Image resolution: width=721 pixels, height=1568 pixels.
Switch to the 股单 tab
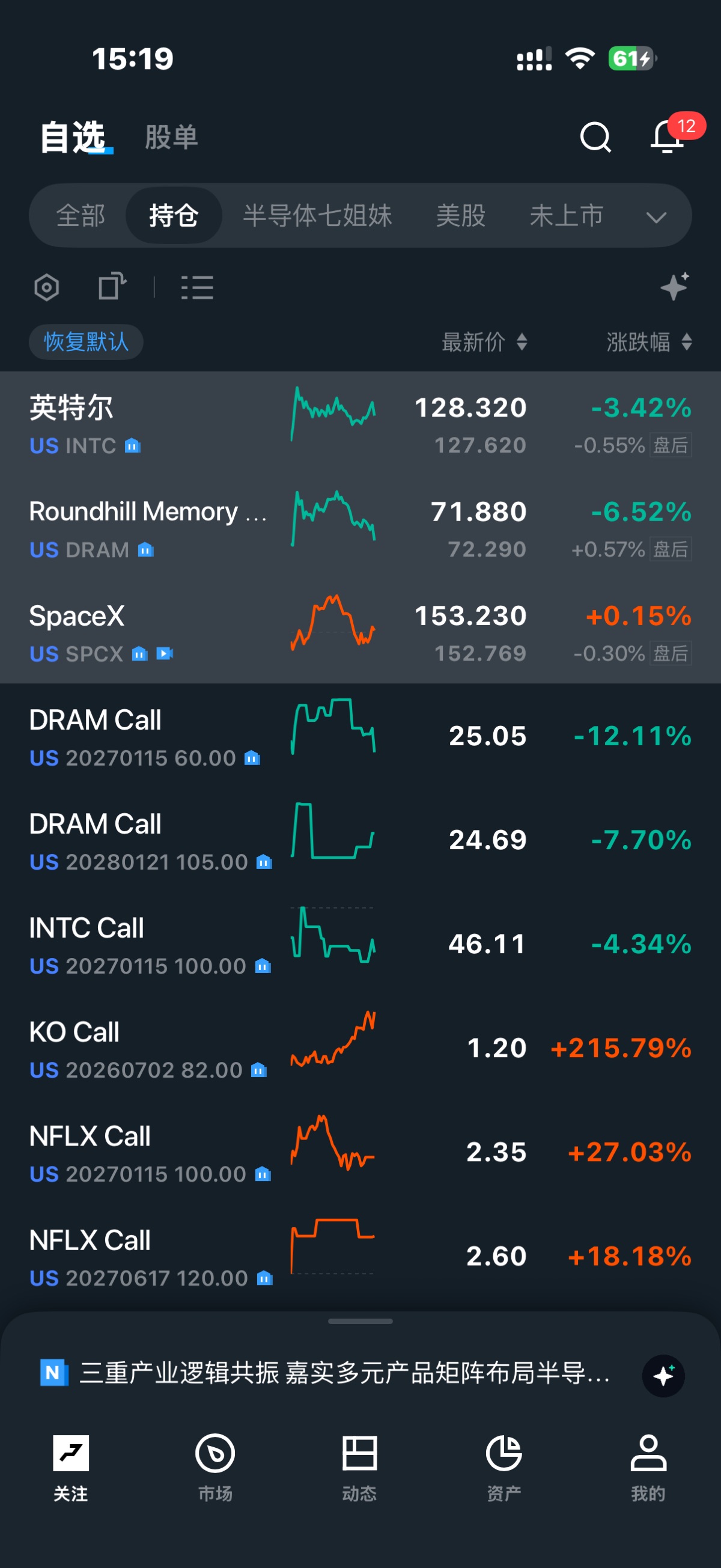coord(172,137)
